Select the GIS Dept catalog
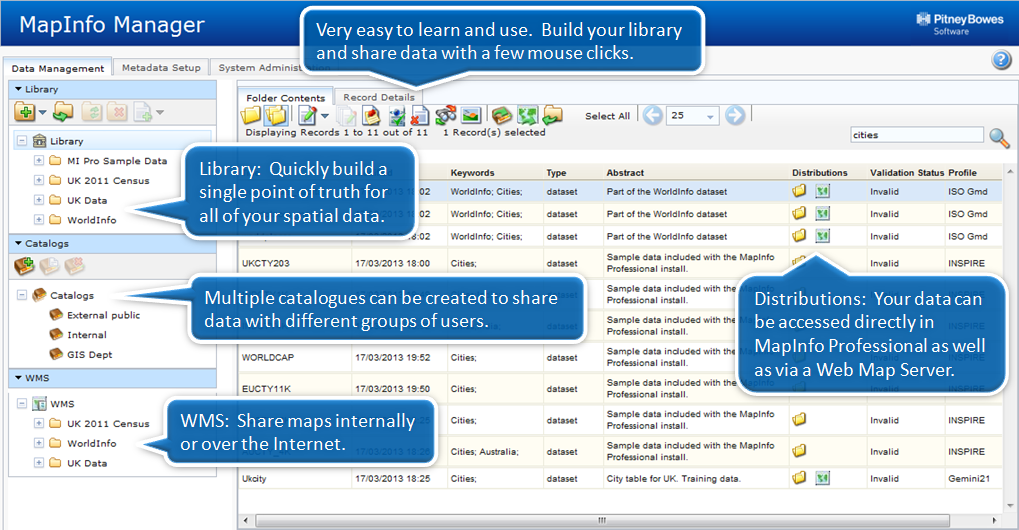This screenshot has height=530, width=1019. point(90,355)
